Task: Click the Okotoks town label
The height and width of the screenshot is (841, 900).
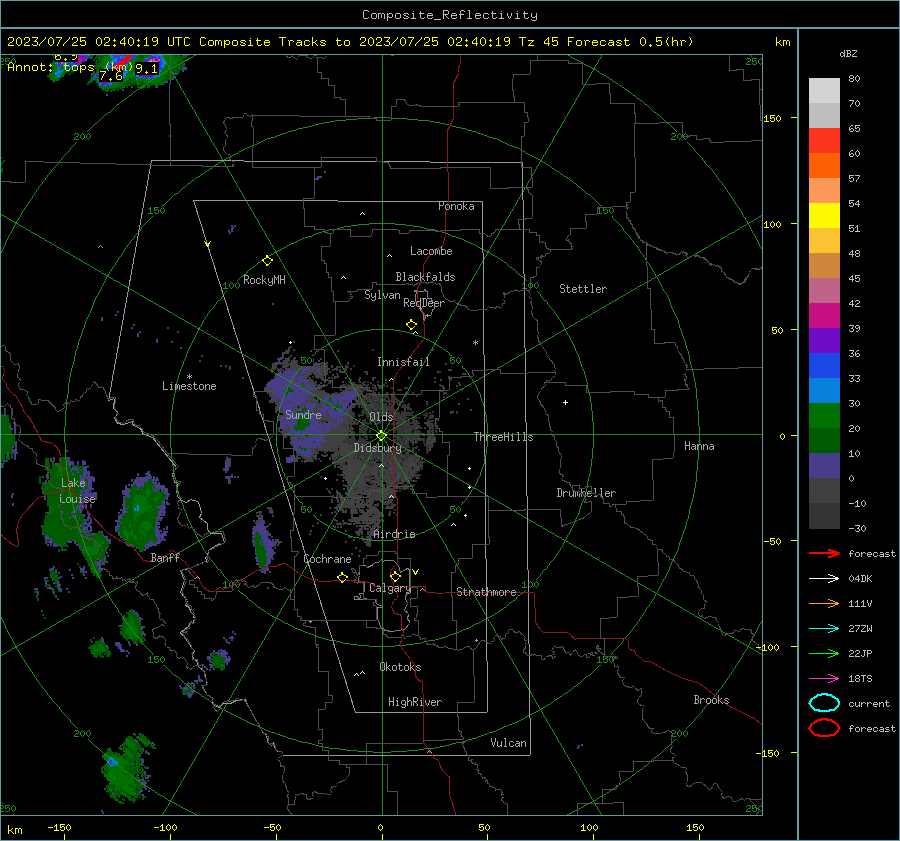Action: coord(400,667)
